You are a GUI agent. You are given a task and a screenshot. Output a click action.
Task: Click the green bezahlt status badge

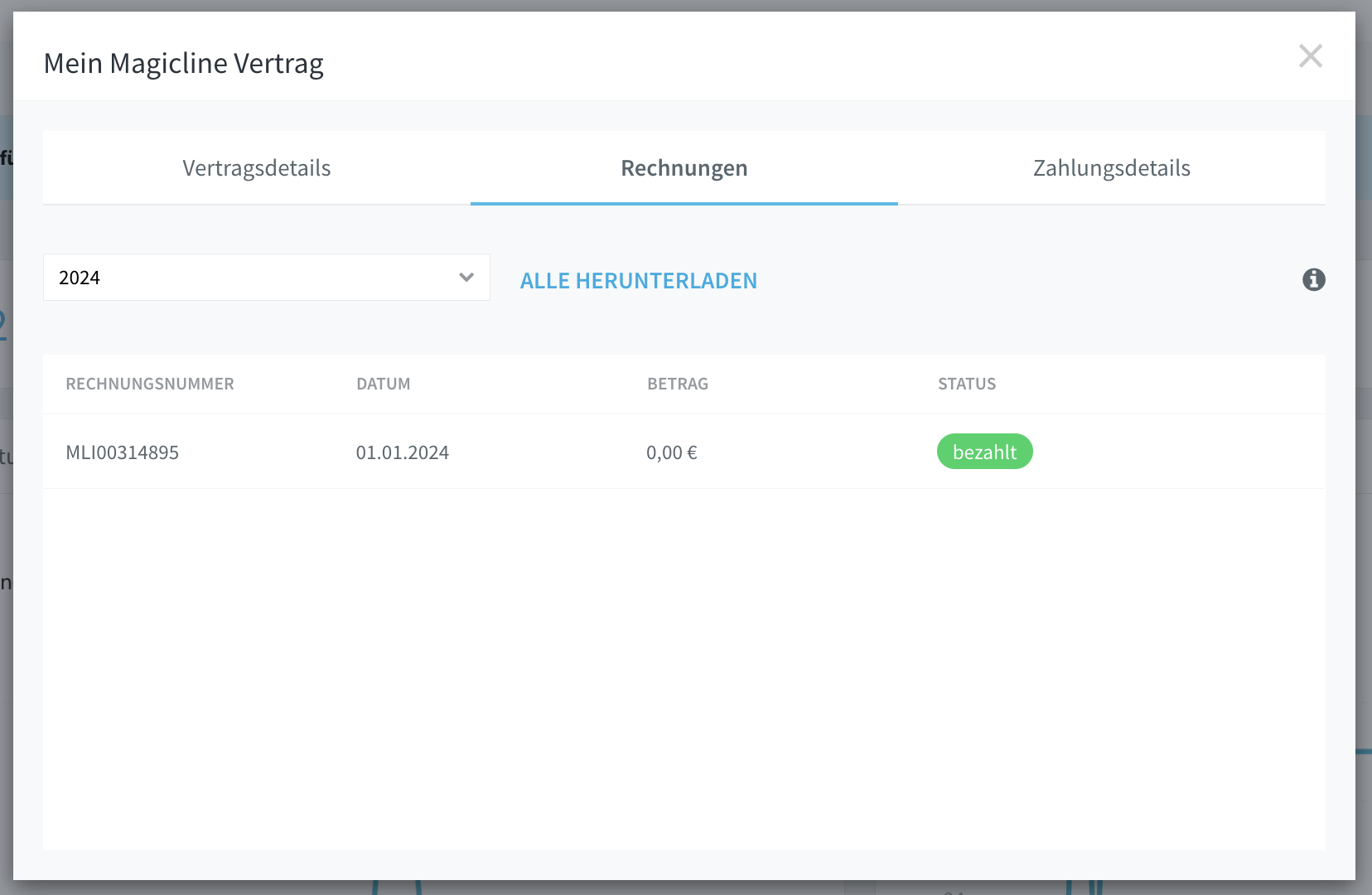click(985, 452)
